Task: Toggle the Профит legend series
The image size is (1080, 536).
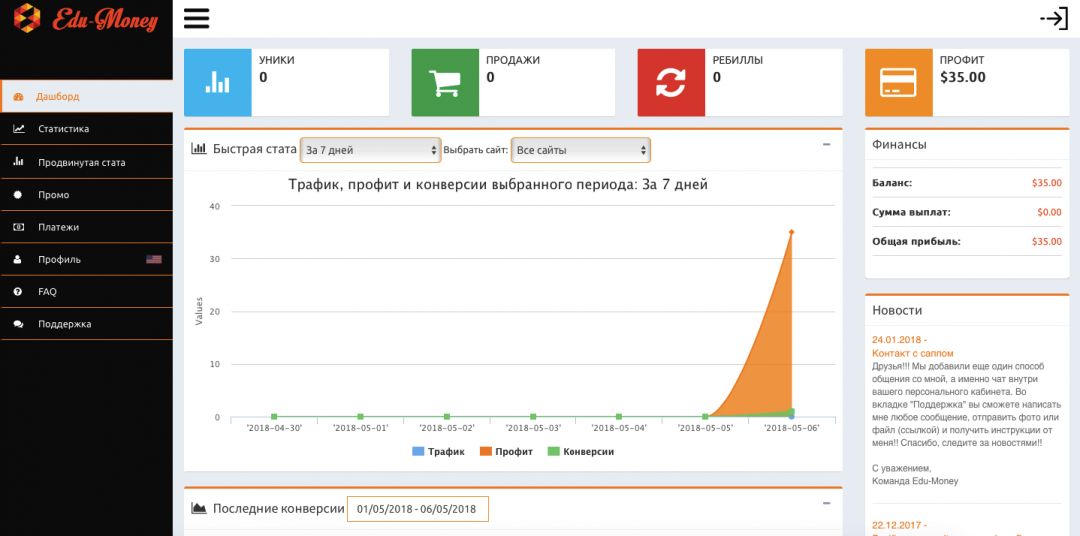Action: 506,452
